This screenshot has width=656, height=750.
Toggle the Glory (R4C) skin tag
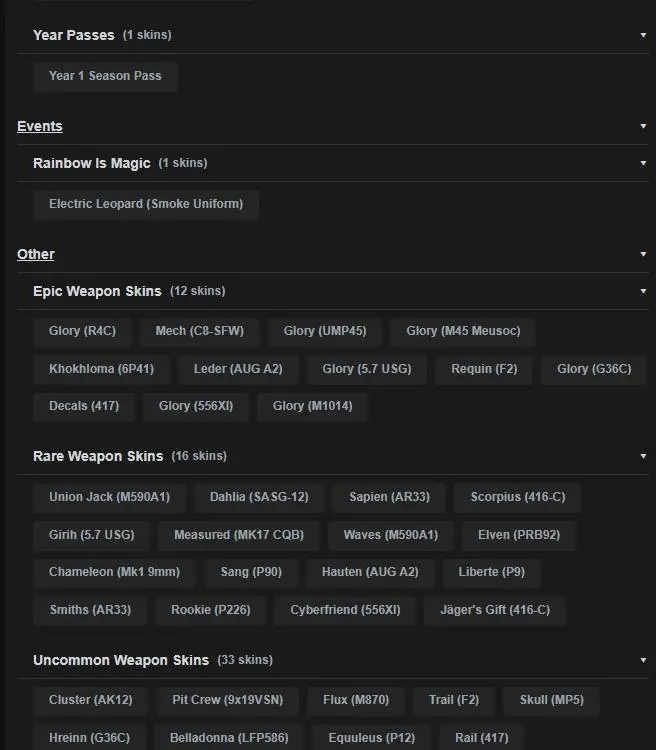click(x=82, y=331)
